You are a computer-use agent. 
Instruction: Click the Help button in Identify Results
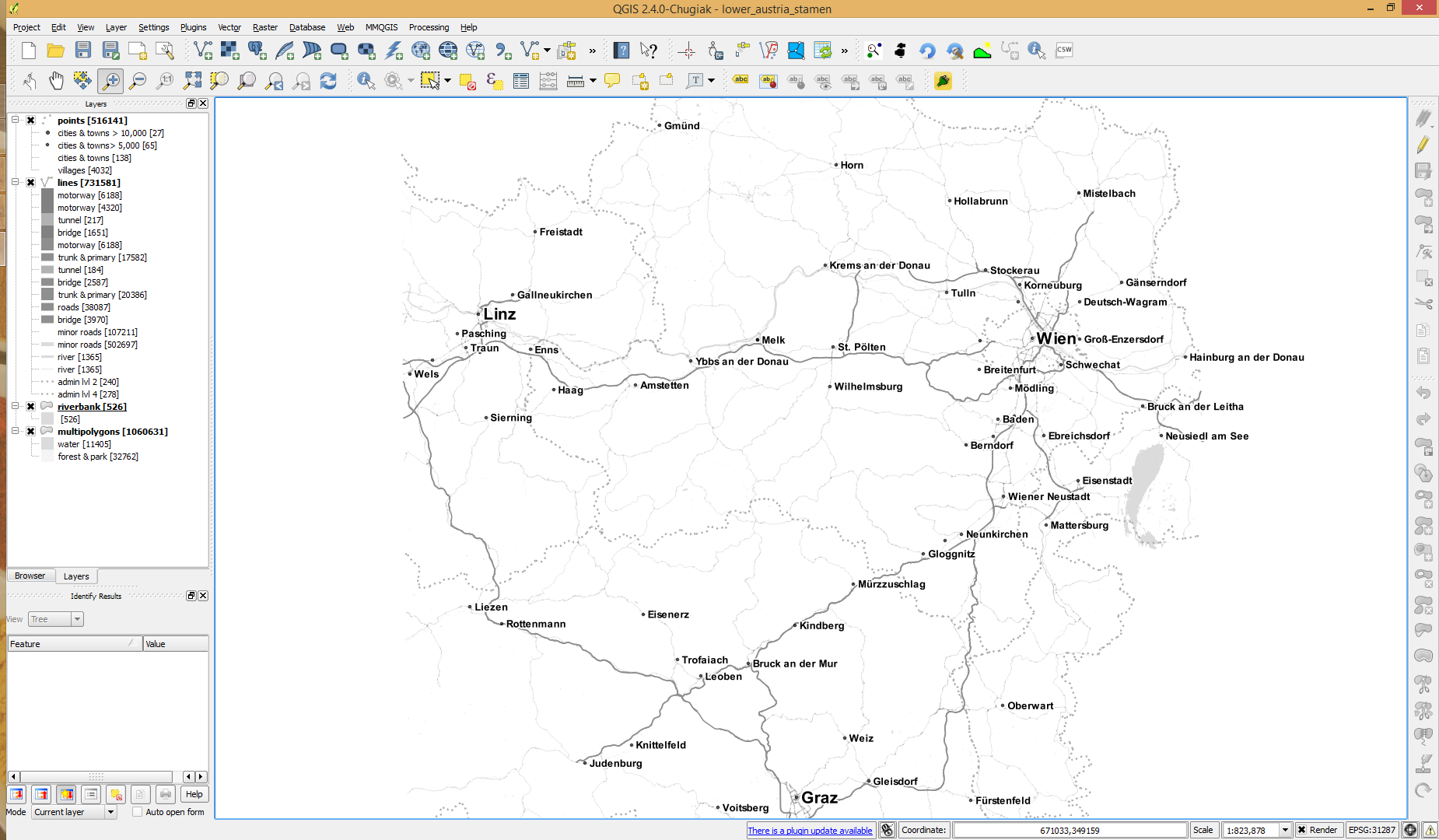click(194, 794)
